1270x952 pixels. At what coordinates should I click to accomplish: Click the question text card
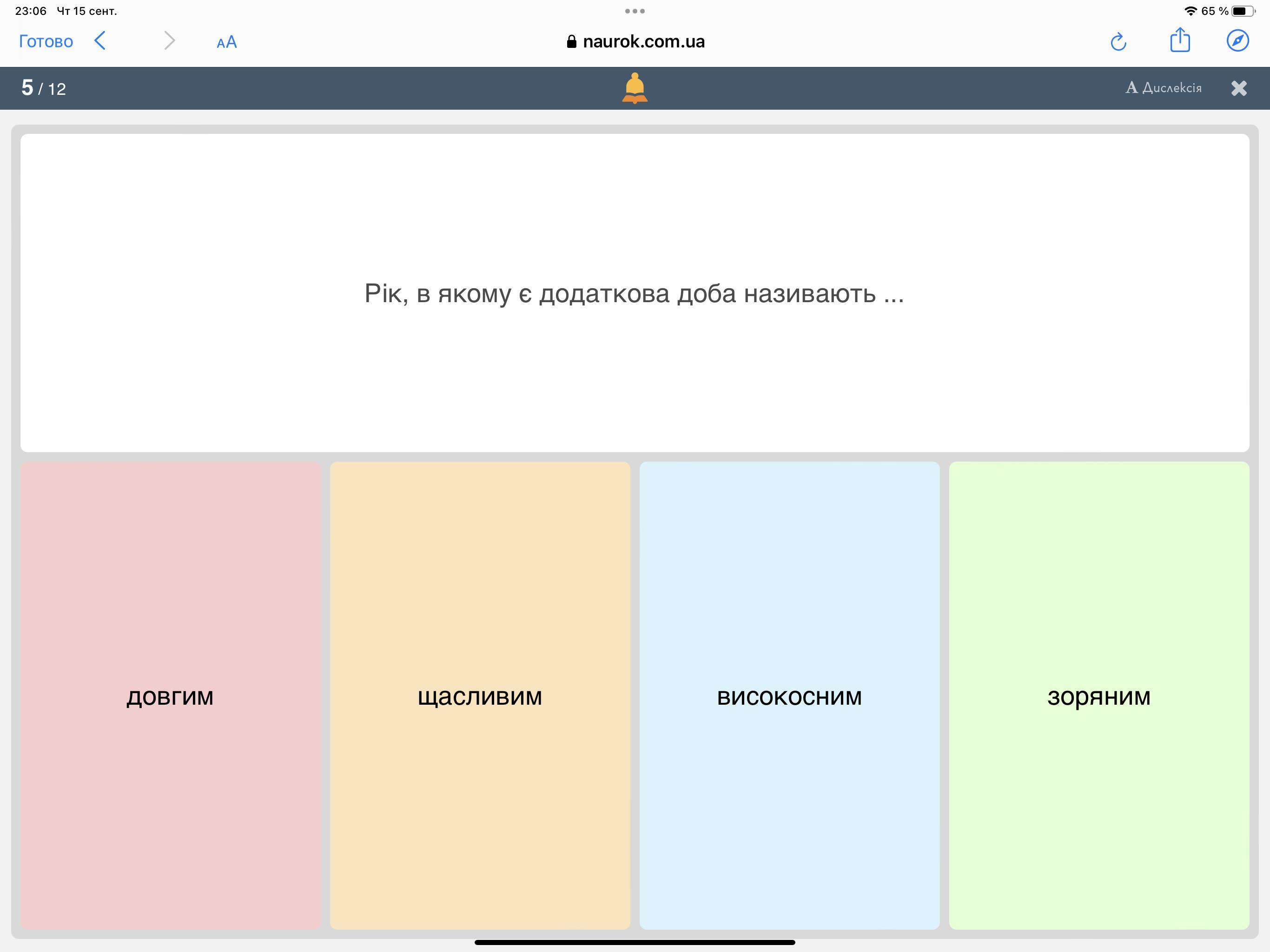click(635, 293)
